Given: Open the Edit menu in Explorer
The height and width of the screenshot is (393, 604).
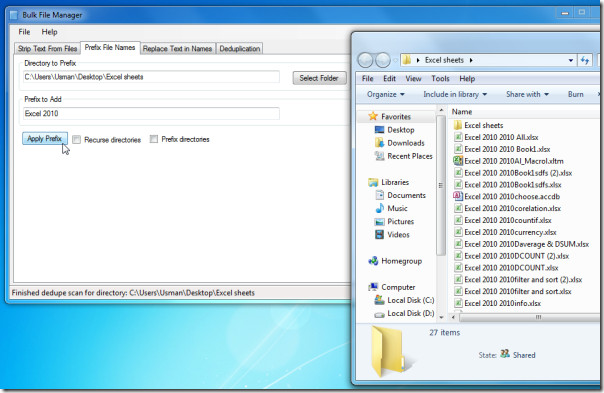Looking at the screenshot, I should (x=389, y=79).
